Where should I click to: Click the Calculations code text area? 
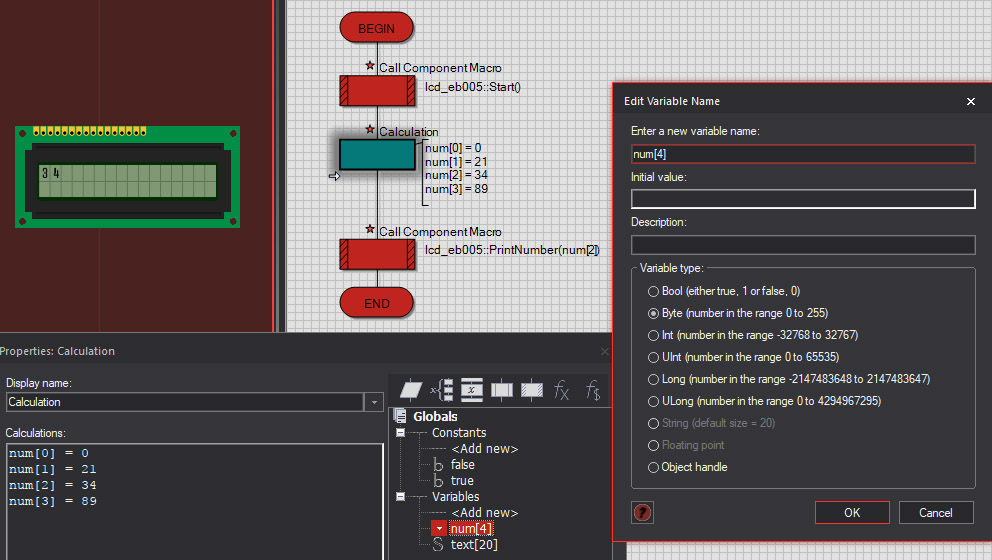click(x=195, y=501)
